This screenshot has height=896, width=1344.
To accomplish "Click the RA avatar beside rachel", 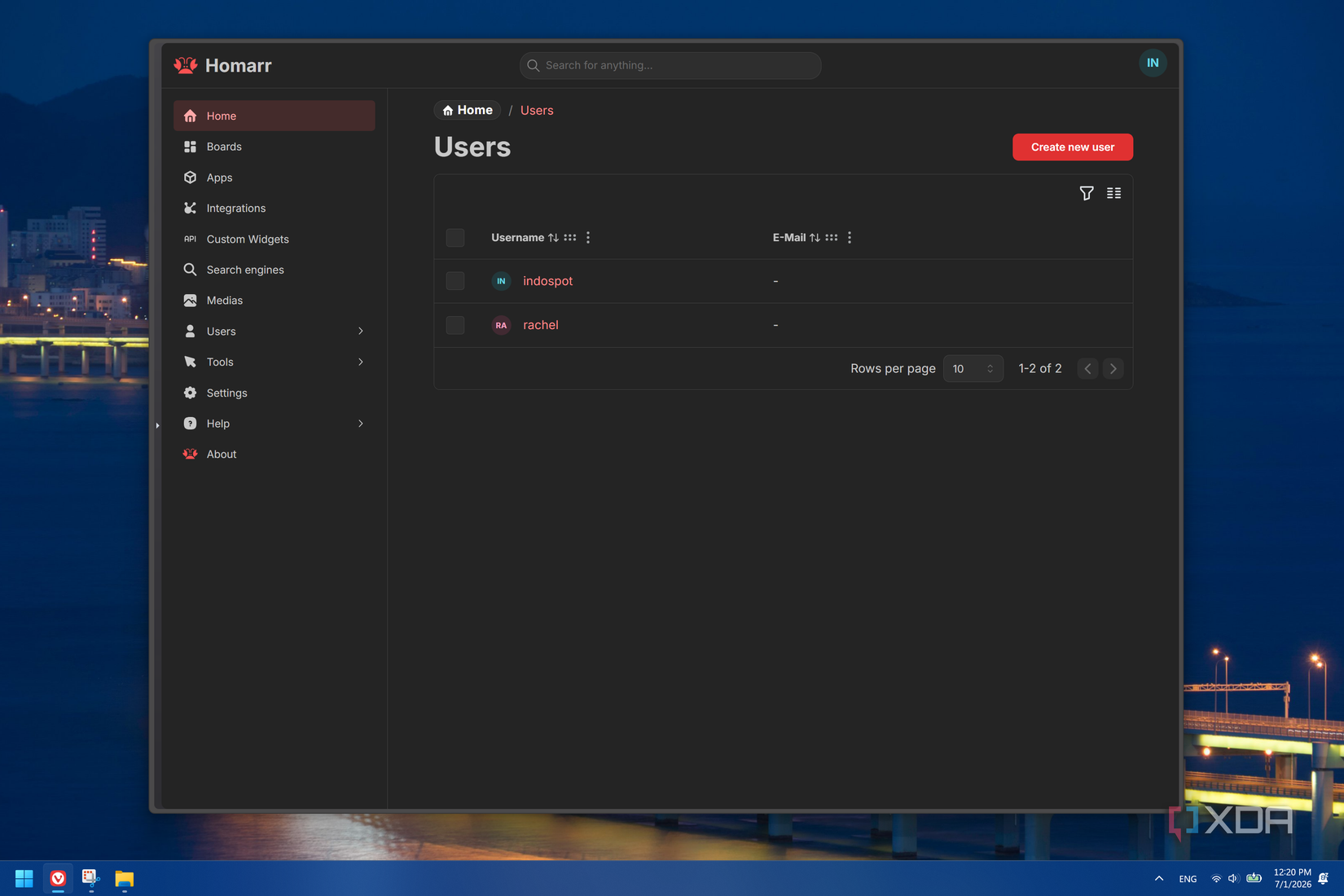I will point(501,325).
